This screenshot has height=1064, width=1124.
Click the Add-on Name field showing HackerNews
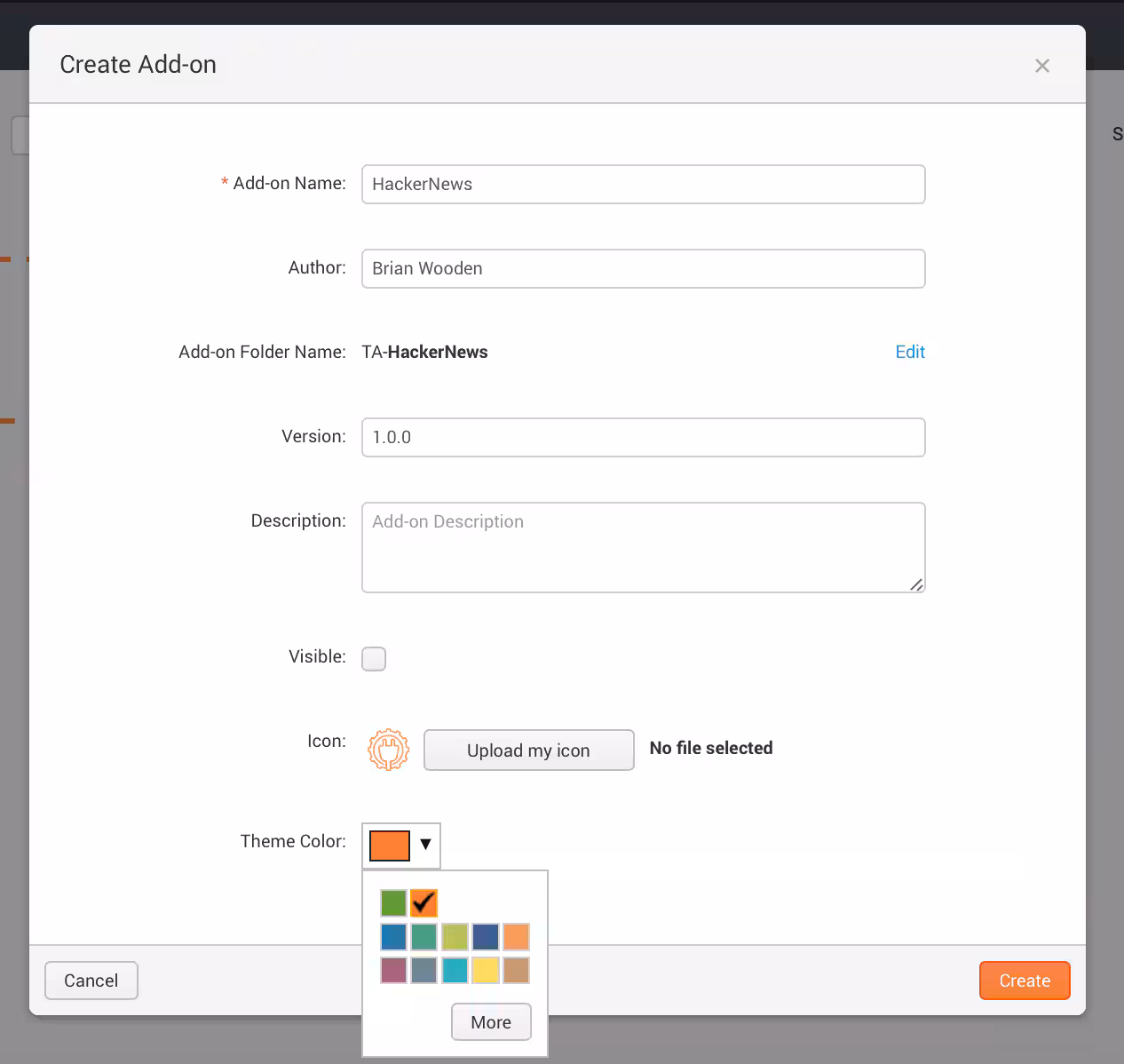coord(643,184)
